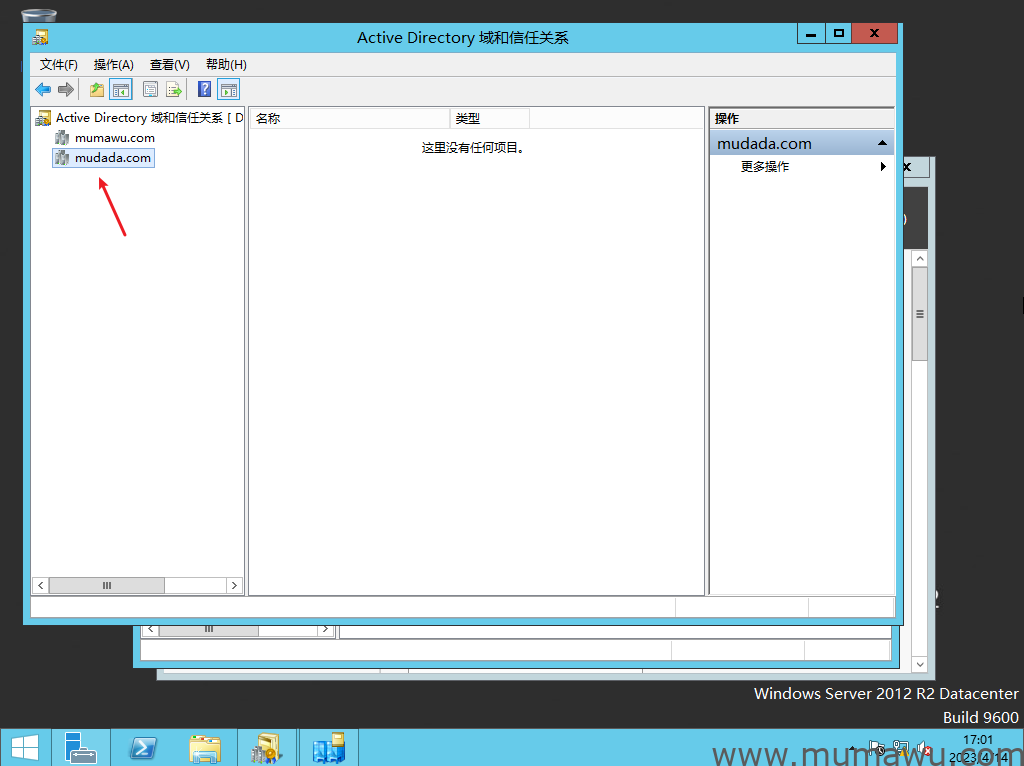Click the Up one level folder icon
The width and height of the screenshot is (1024, 766).
tap(97, 90)
